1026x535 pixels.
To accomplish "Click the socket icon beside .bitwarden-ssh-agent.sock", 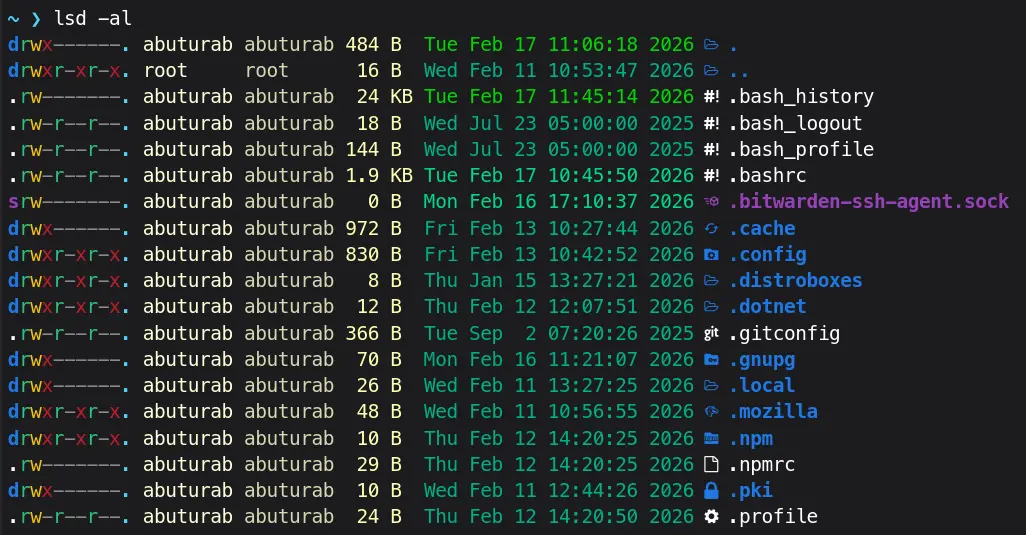I will point(711,202).
